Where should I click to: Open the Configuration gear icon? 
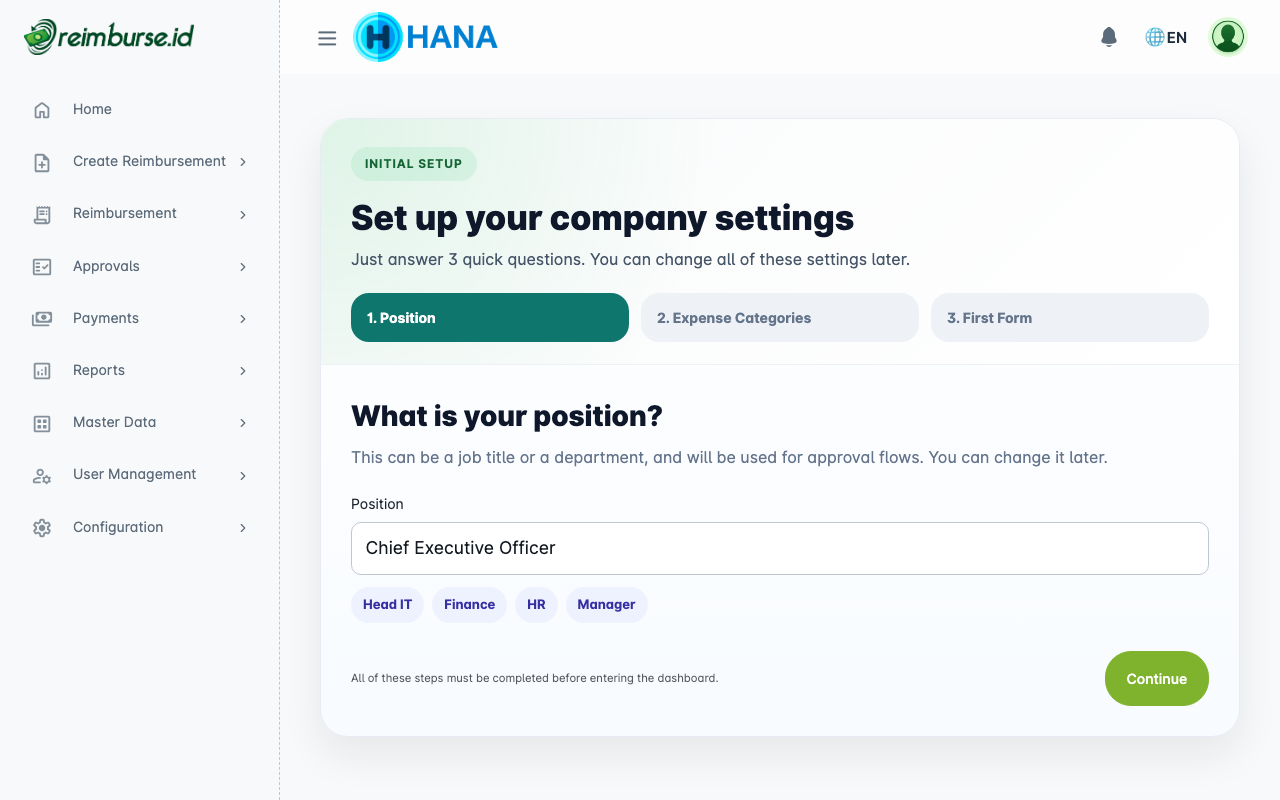[41, 527]
